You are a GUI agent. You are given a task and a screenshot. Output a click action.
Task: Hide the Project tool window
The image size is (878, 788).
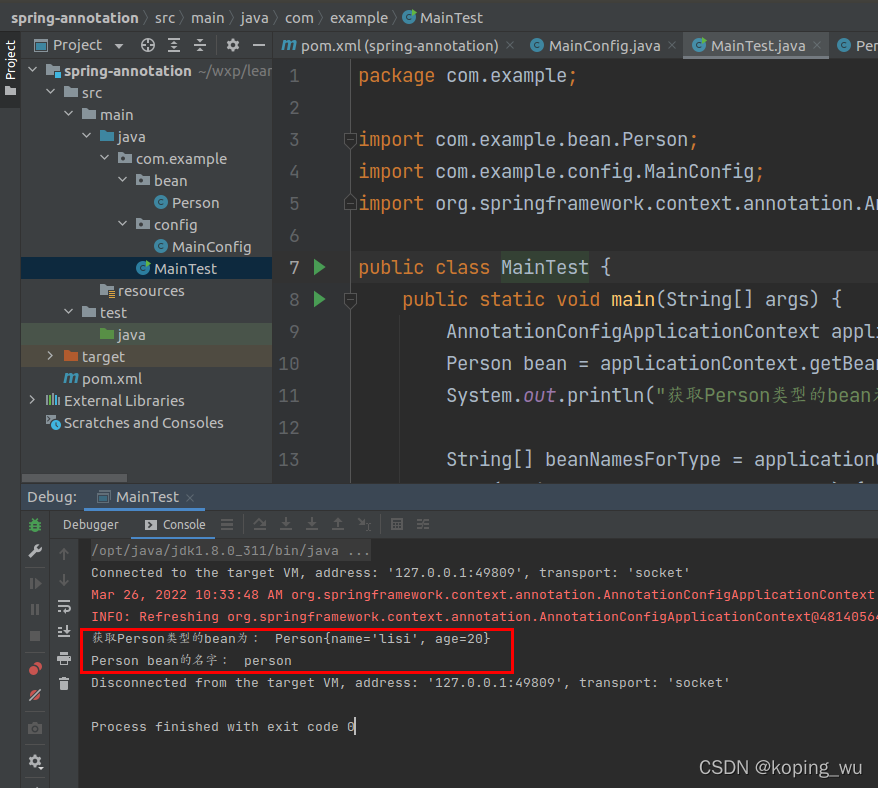[259, 45]
